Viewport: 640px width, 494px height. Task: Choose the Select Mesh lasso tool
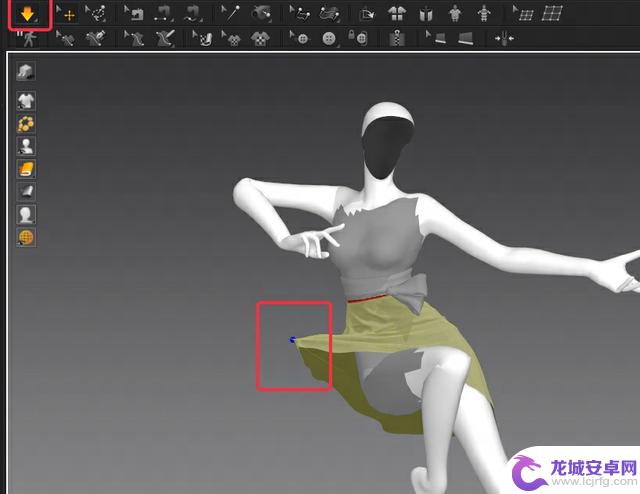(96, 14)
